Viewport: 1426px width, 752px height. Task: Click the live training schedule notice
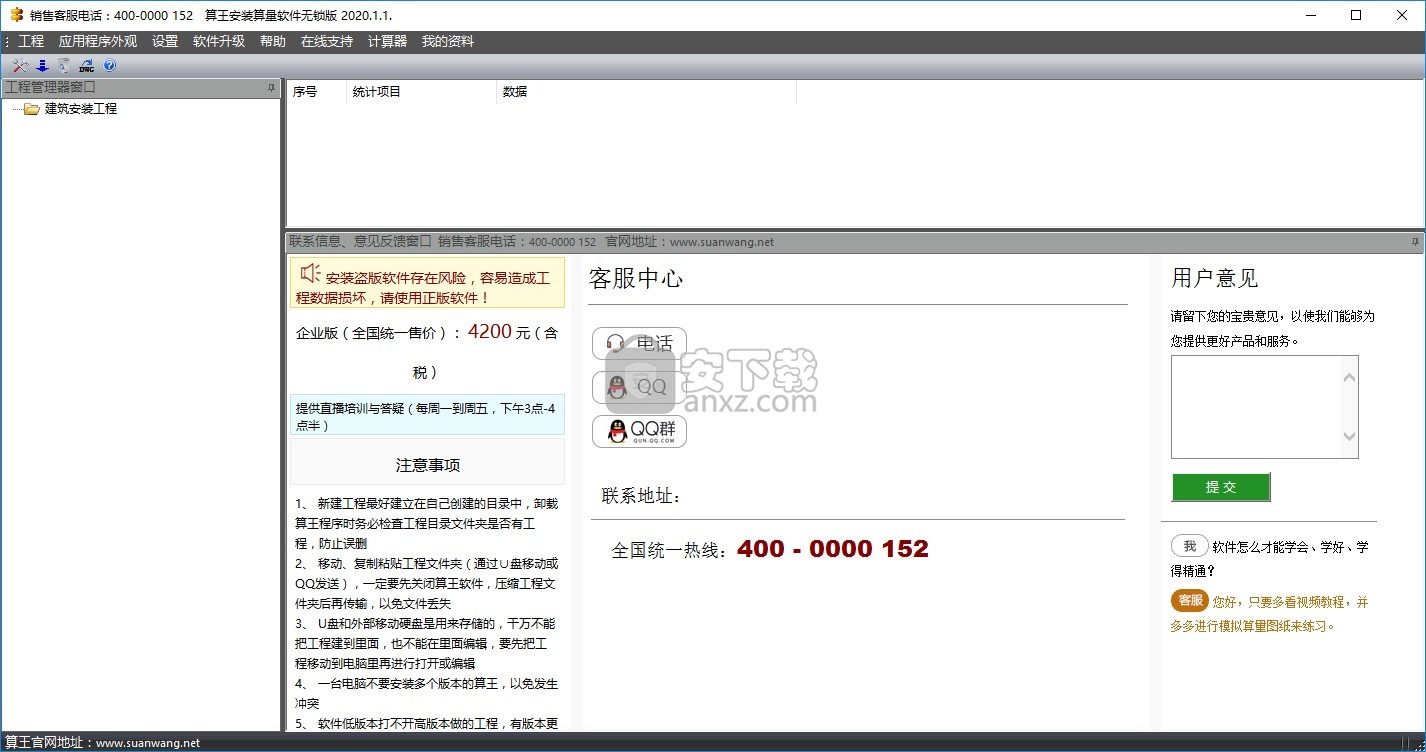[x=428, y=416]
